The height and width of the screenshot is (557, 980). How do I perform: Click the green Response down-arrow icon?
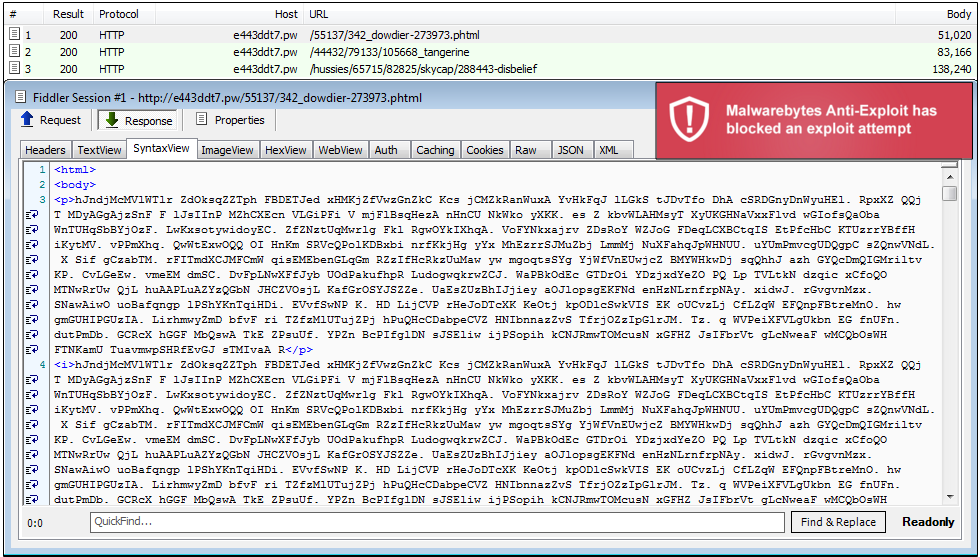(111, 120)
